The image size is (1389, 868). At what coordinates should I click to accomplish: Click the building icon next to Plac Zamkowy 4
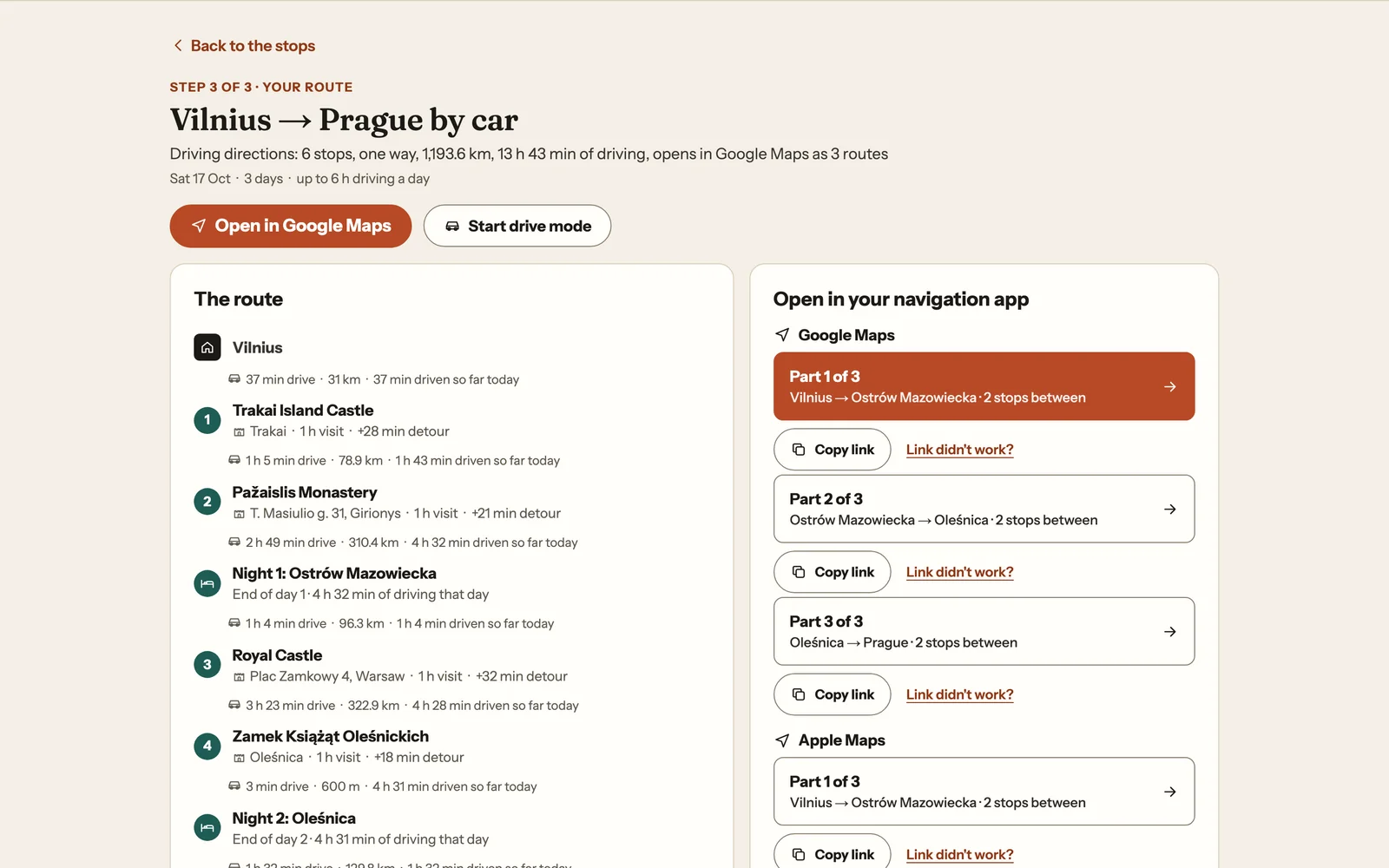tap(239, 677)
